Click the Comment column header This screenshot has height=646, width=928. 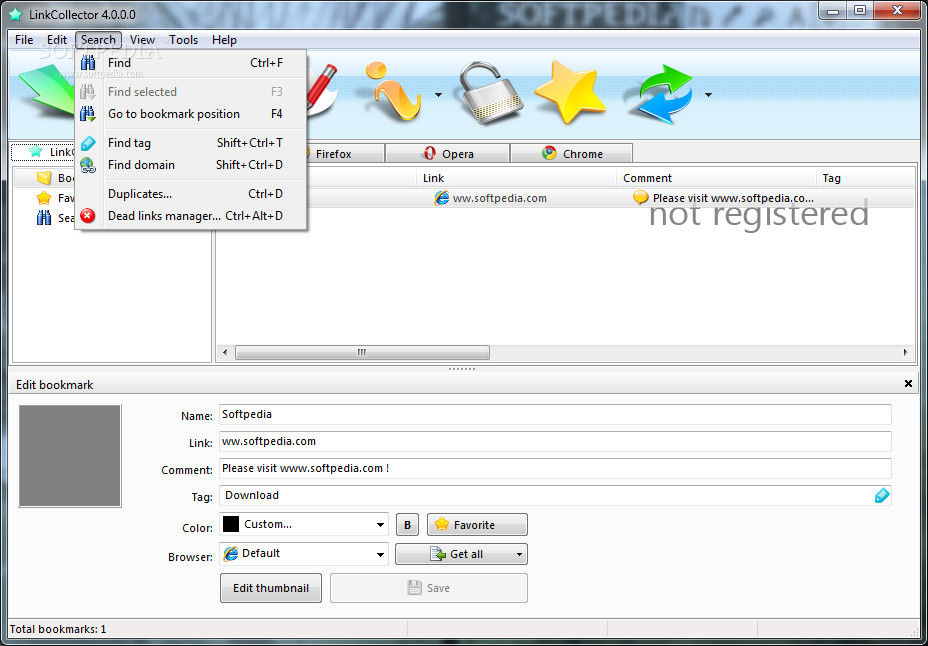click(717, 178)
